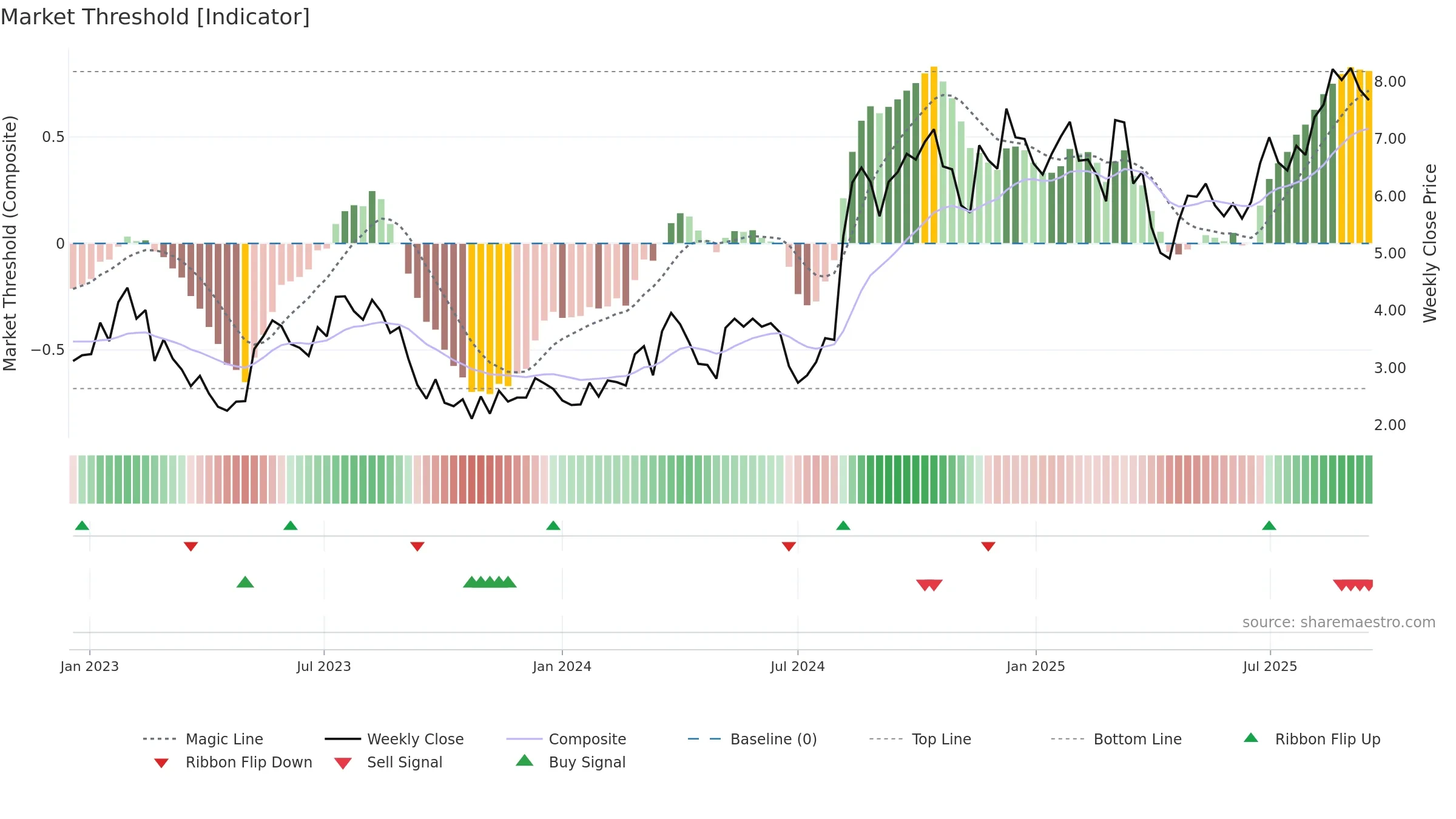The image size is (1456, 819).
Task: Click the Jul 2025 x-axis label
Action: coord(1270,666)
